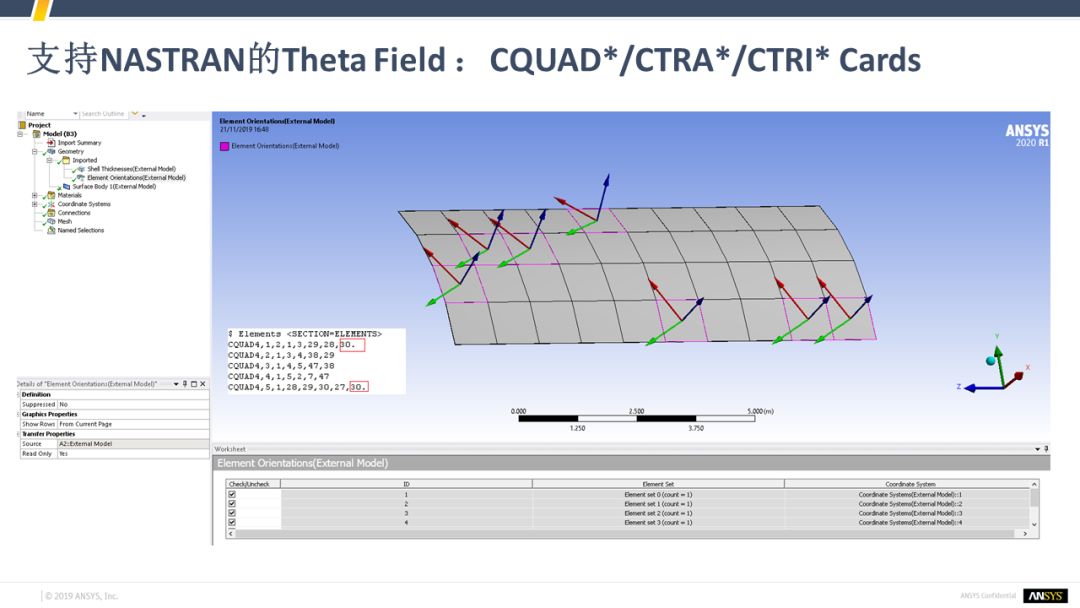Click the Connections folder icon

pyautogui.click(x=51, y=213)
